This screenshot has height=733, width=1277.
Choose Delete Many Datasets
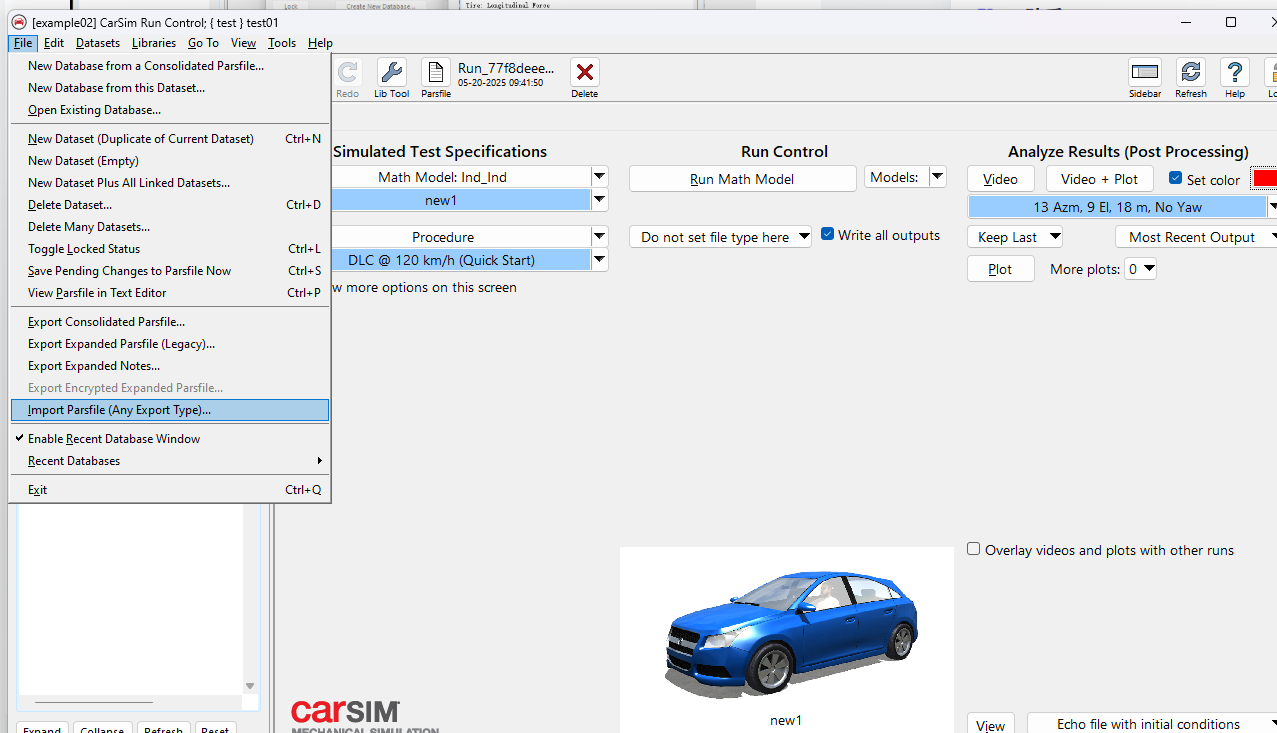tap(169, 227)
